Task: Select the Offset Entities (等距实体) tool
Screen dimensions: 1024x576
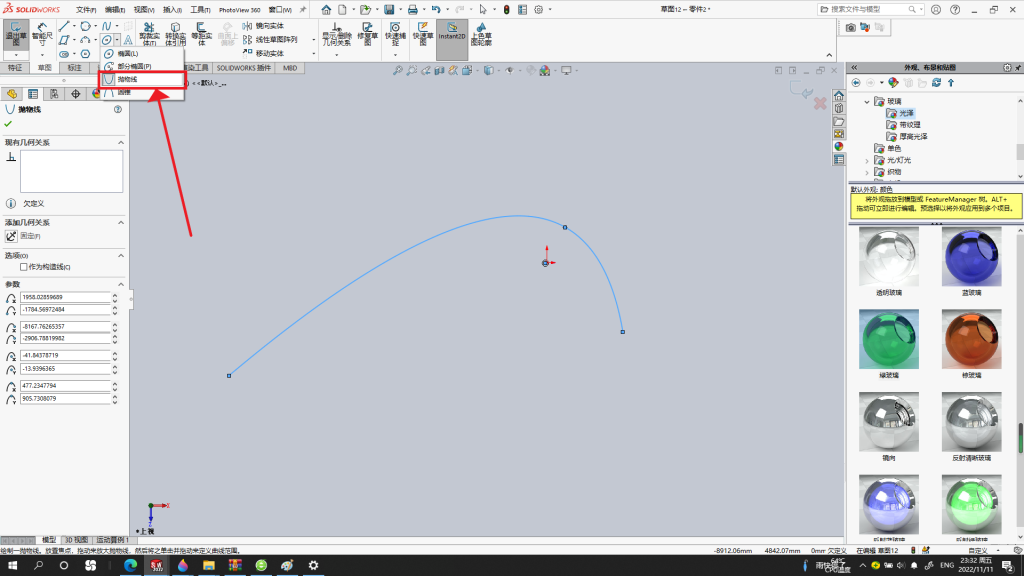Action: [201, 34]
